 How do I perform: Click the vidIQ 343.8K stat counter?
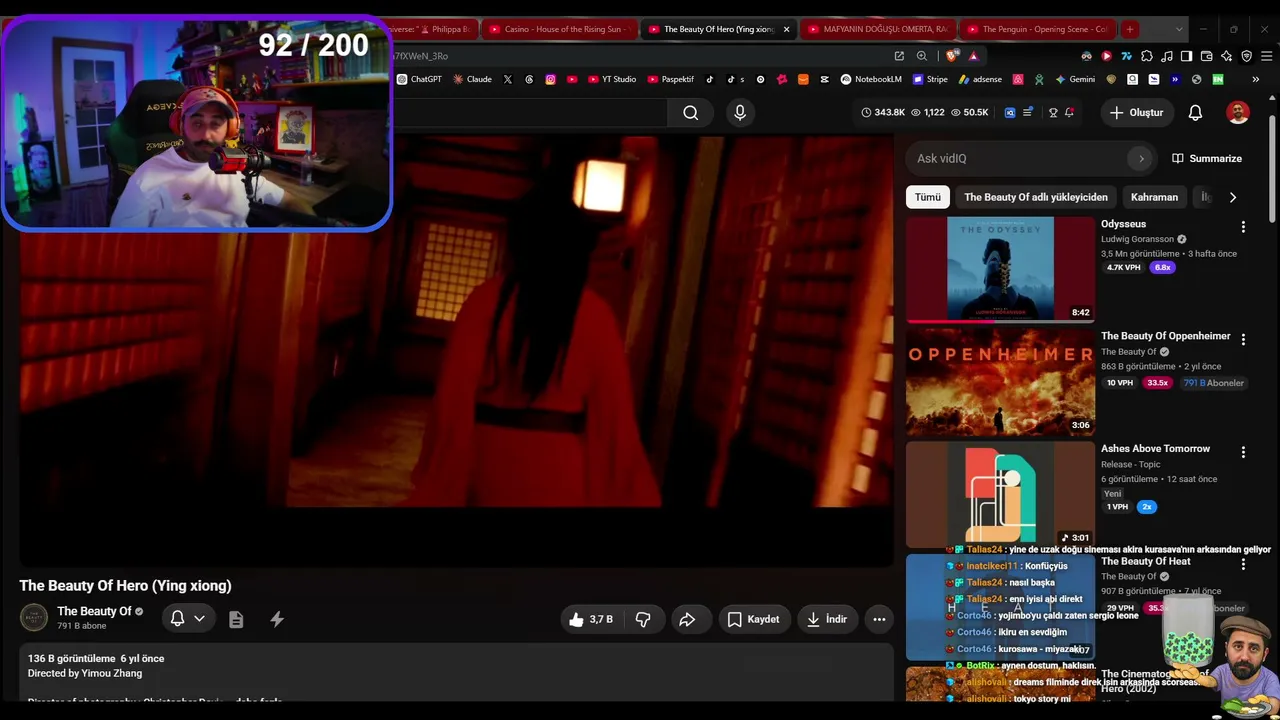point(883,113)
